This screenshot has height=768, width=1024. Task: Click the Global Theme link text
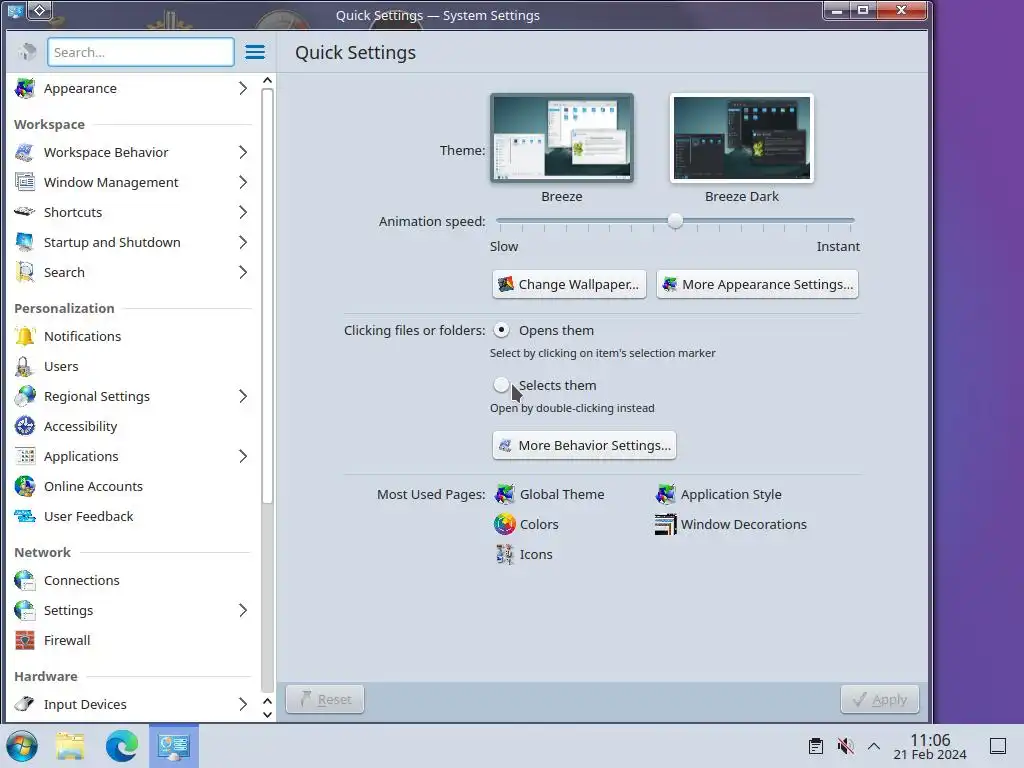562,494
